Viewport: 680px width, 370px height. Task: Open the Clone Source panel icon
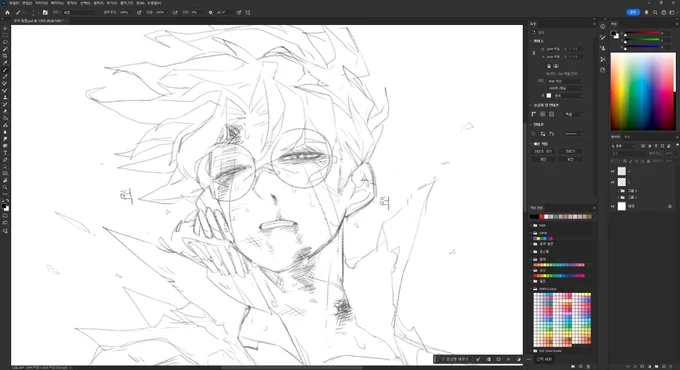click(603, 48)
